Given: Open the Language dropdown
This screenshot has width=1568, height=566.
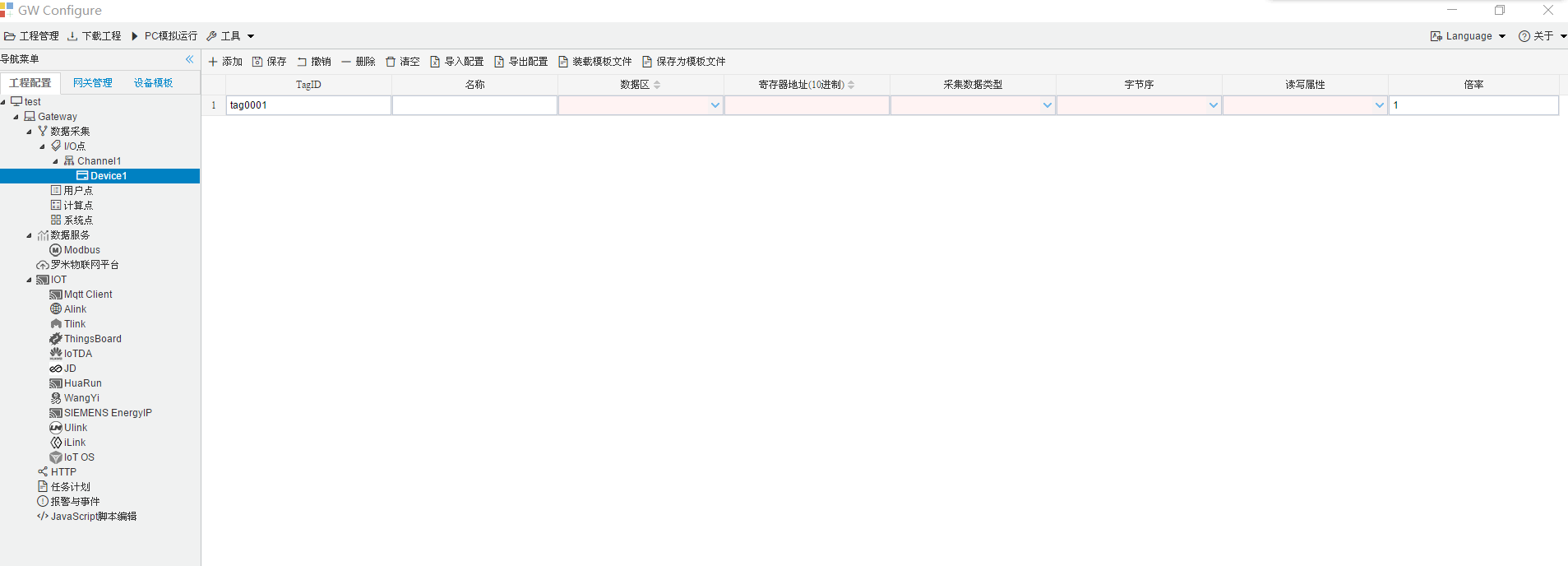Looking at the screenshot, I should 1469,36.
